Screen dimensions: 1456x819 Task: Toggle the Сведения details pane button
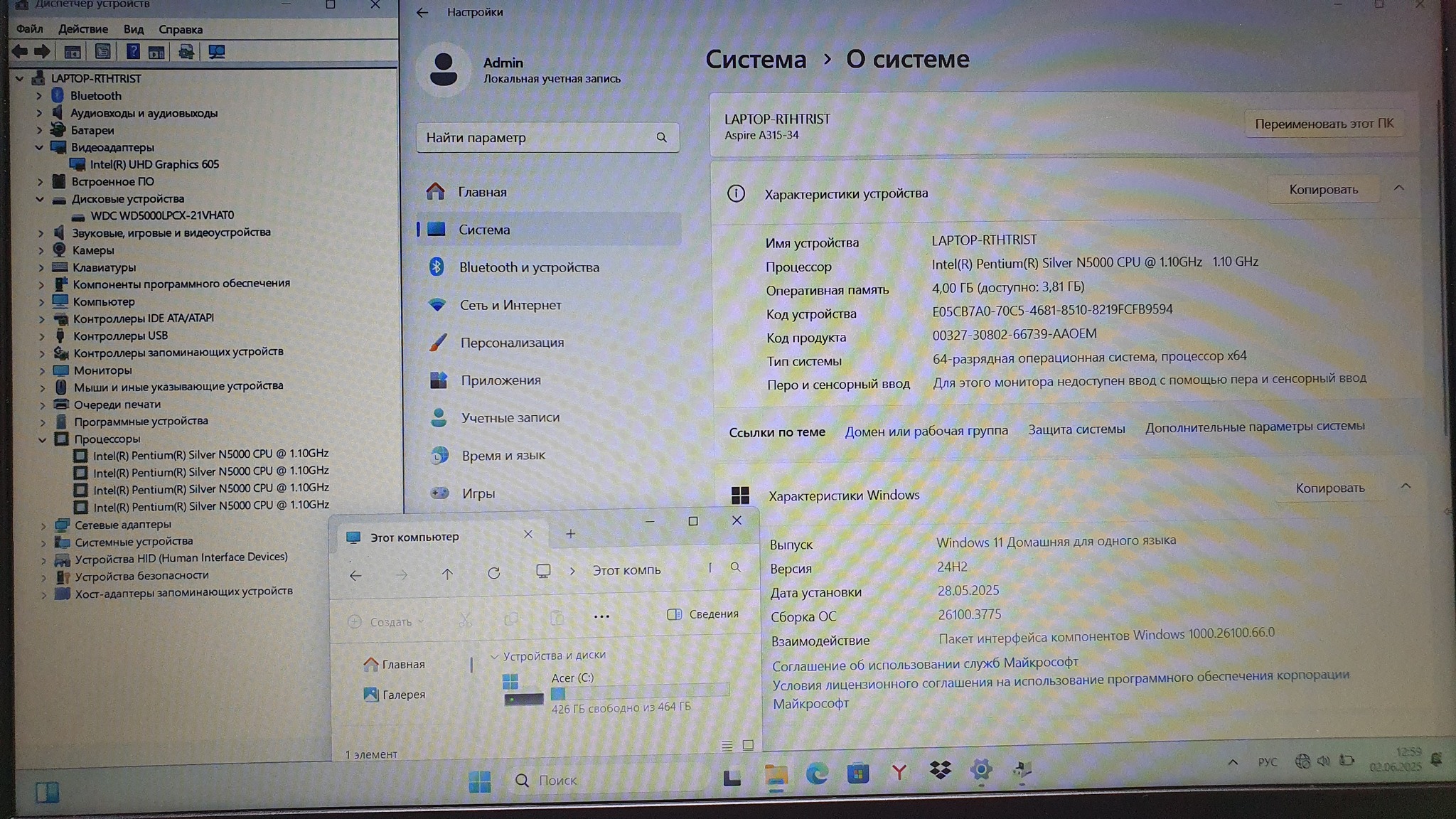click(x=702, y=614)
